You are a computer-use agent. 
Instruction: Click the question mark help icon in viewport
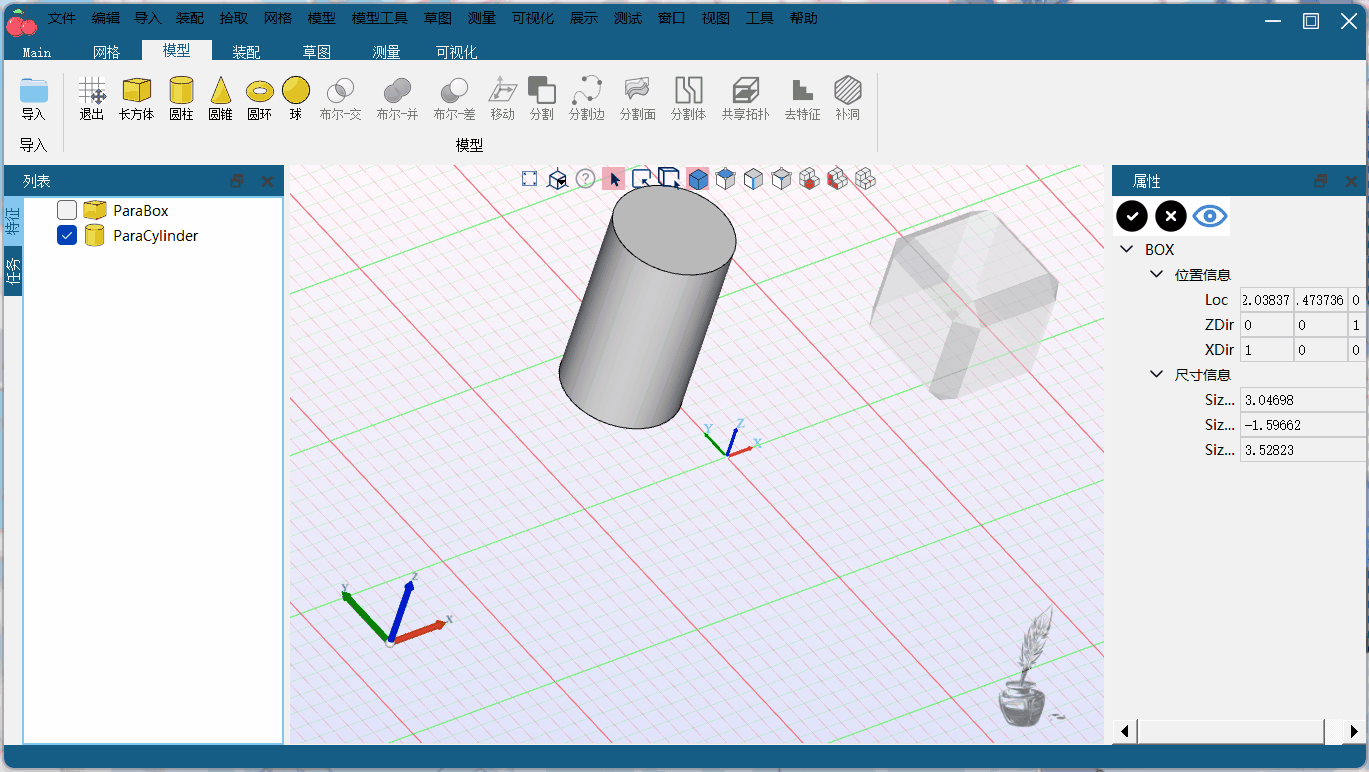click(586, 179)
